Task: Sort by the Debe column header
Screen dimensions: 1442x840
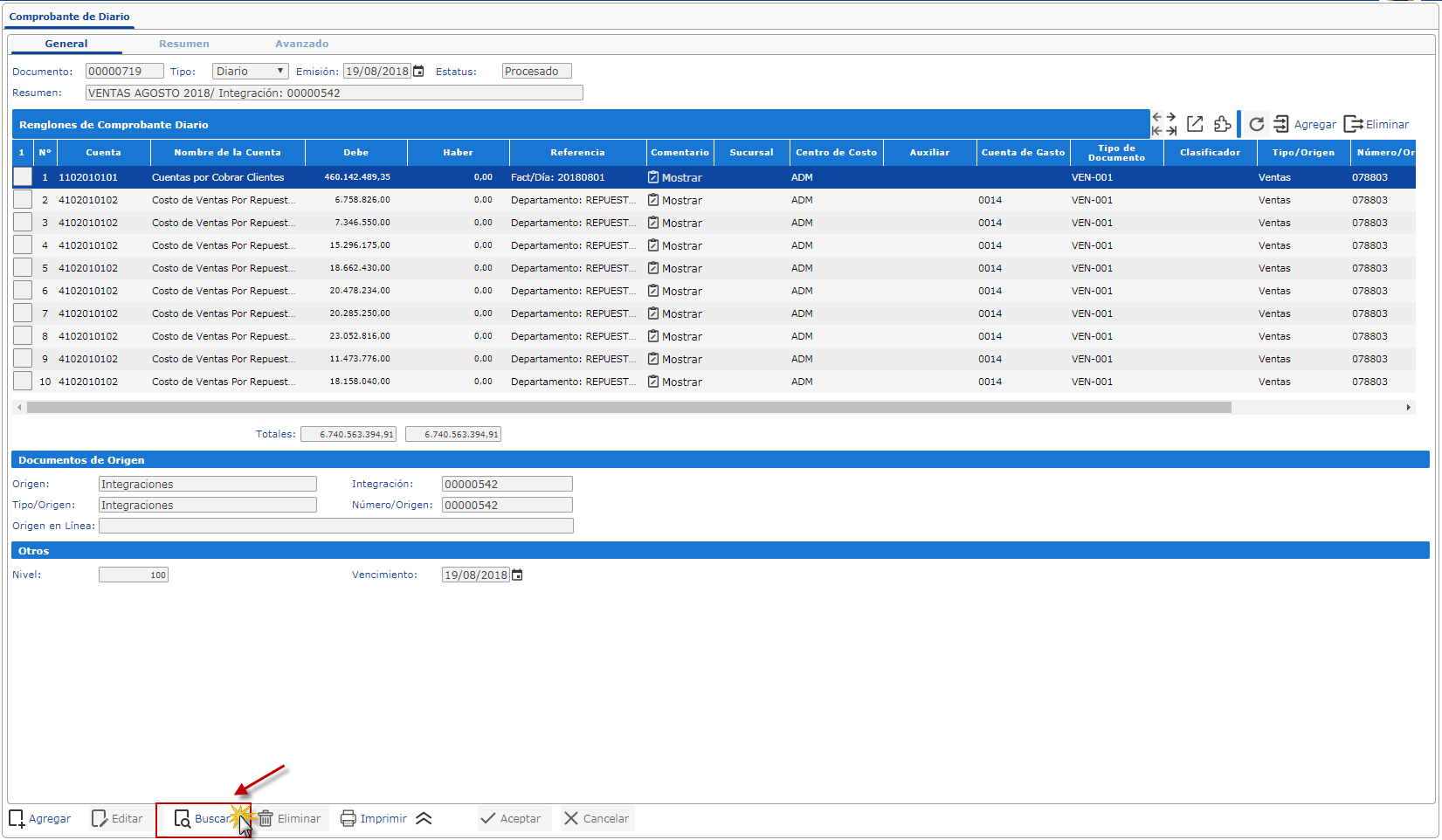Action: coord(356,153)
